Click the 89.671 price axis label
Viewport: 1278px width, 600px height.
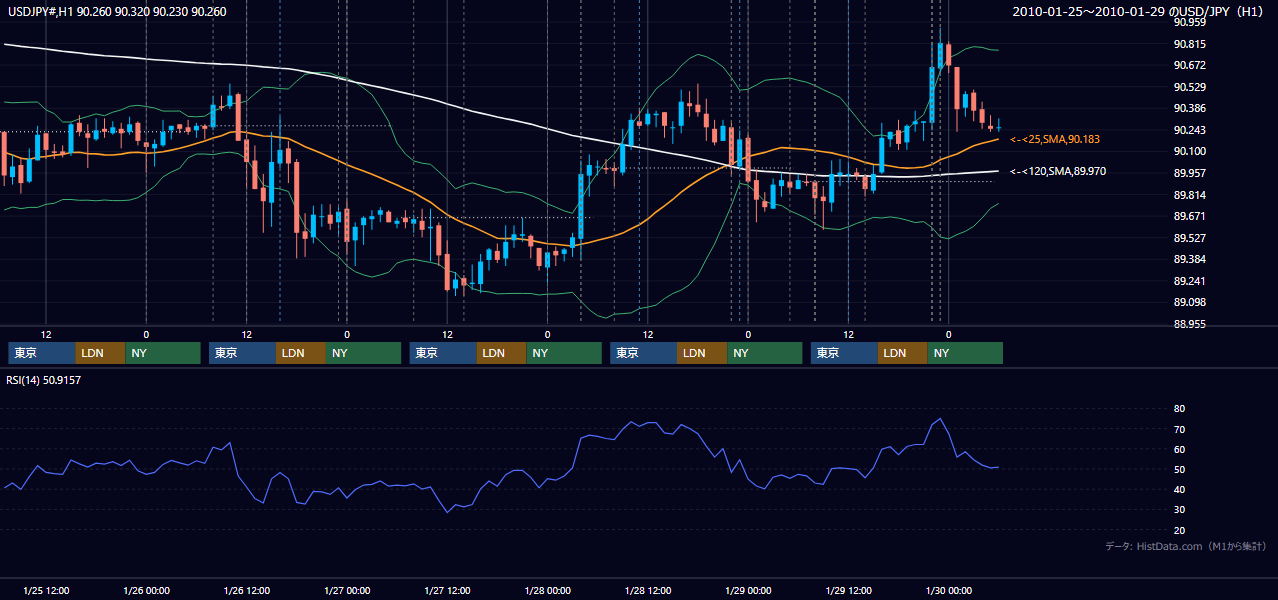coord(1190,216)
